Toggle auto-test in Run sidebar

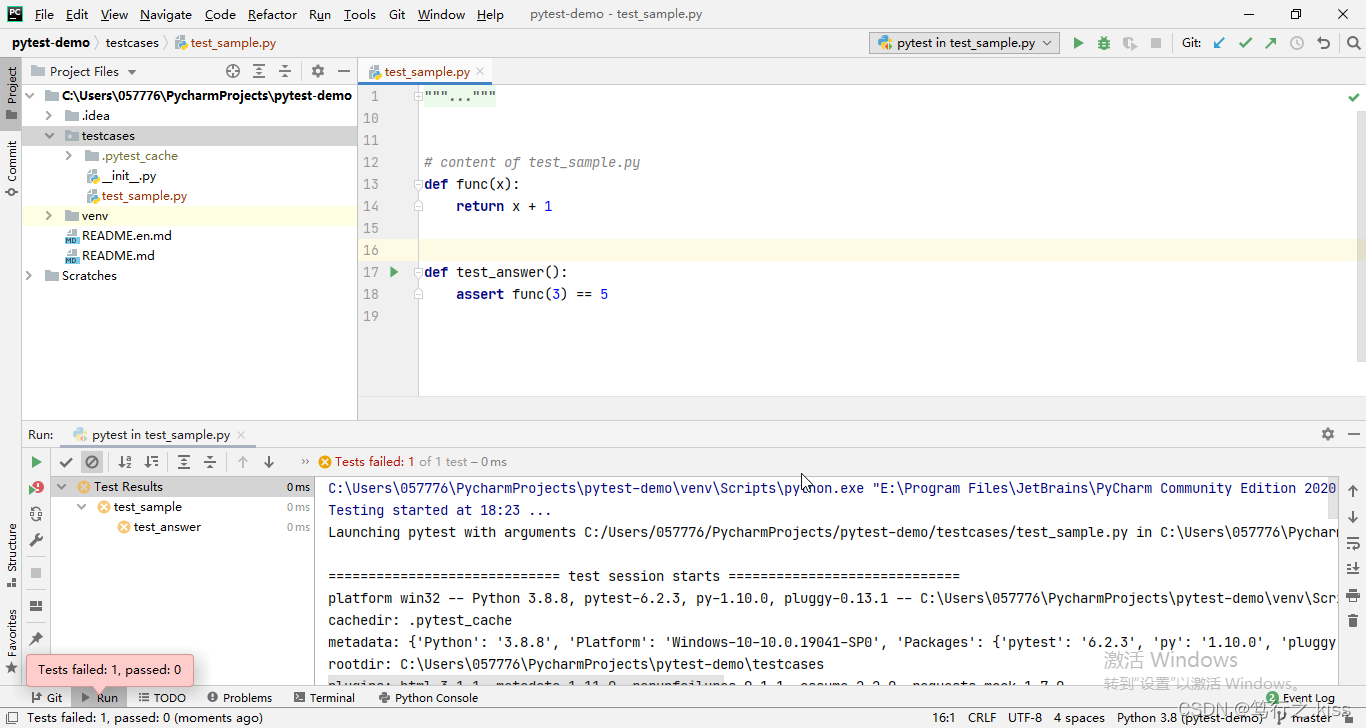coord(36,514)
